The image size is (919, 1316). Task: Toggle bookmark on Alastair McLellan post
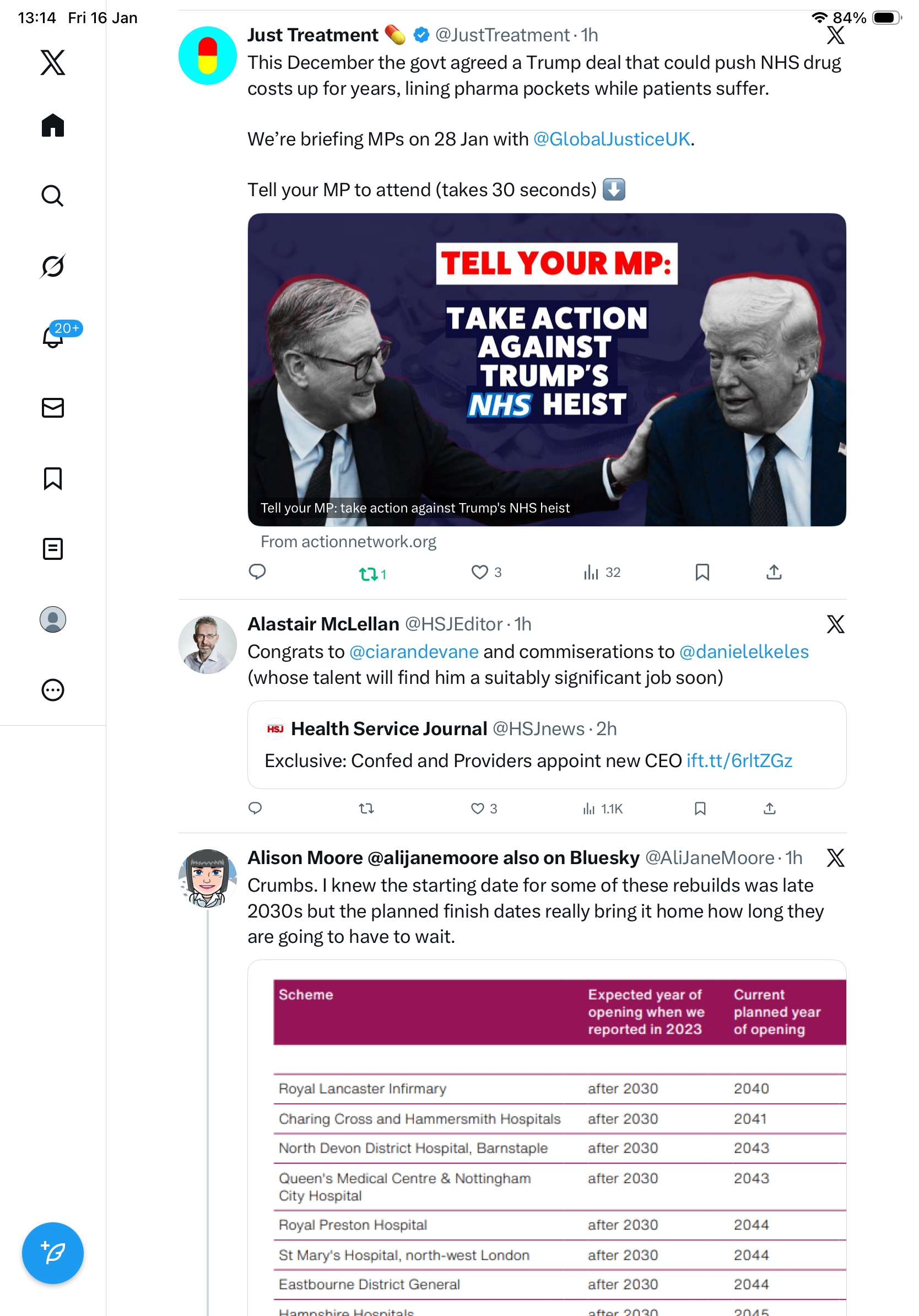[x=700, y=808]
